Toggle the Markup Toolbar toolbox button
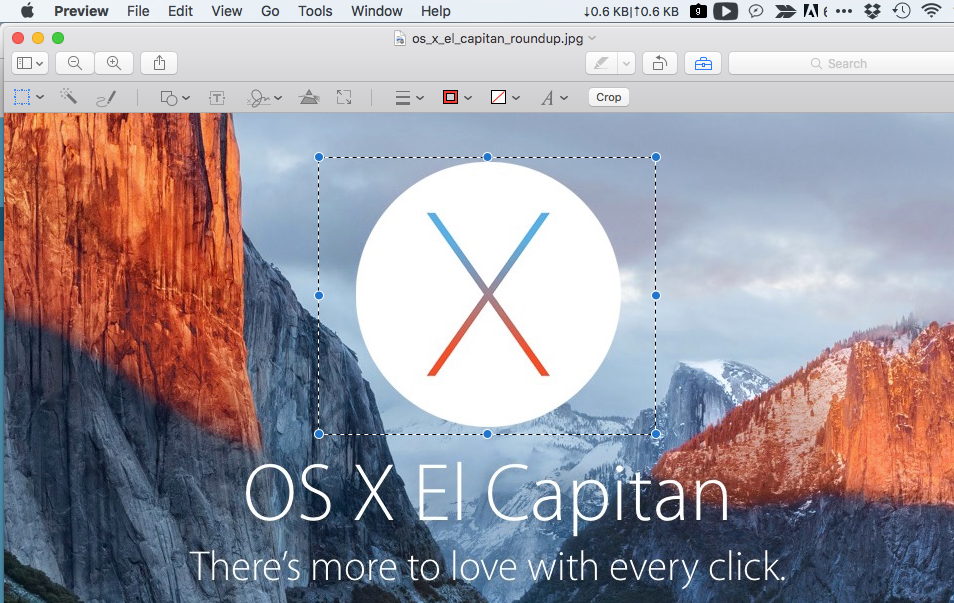Screen dimensions: 954x603 (x=703, y=63)
